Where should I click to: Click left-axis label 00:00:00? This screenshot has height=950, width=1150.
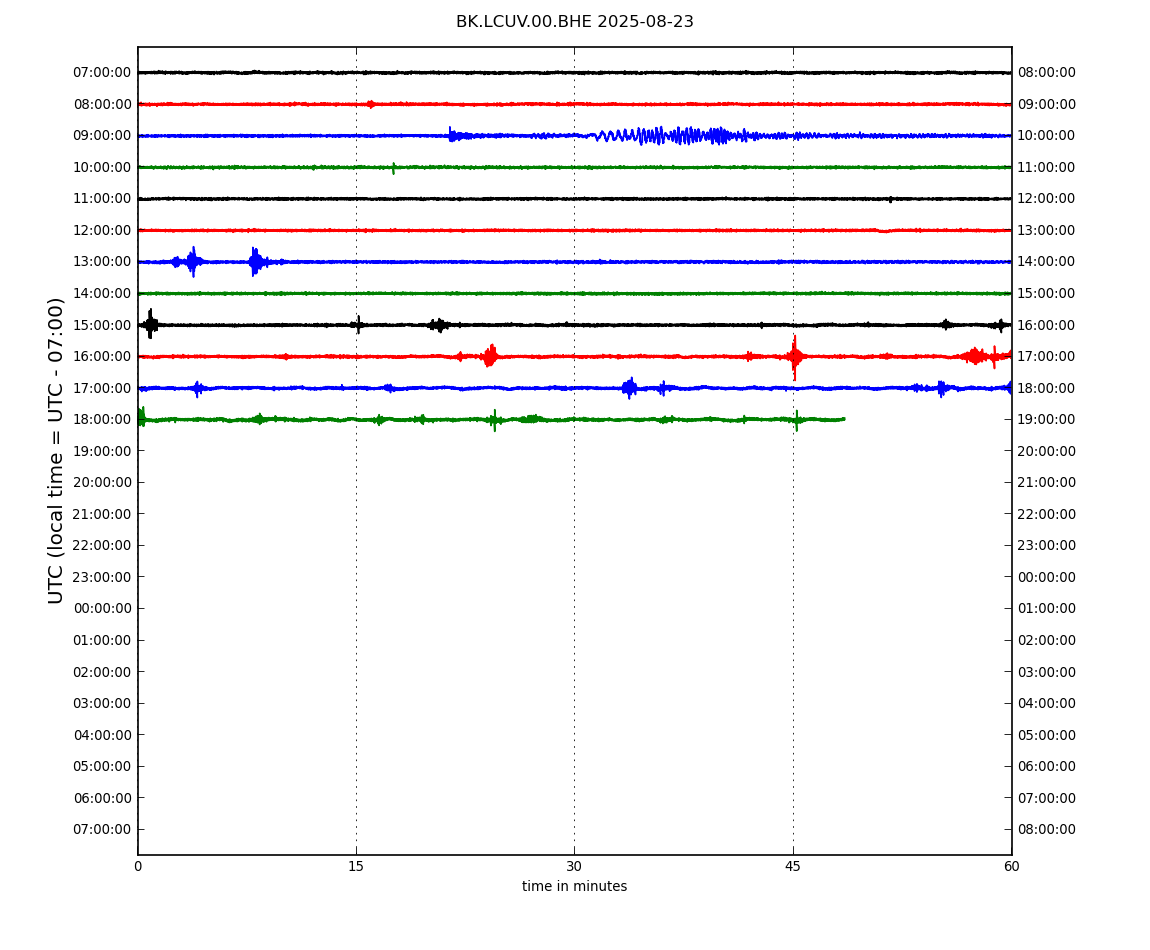tap(102, 609)
